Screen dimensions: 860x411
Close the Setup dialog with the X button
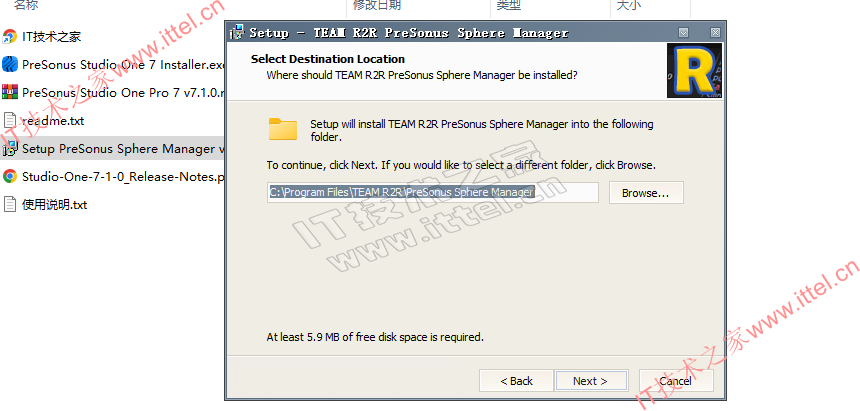[x=715, y=32]
